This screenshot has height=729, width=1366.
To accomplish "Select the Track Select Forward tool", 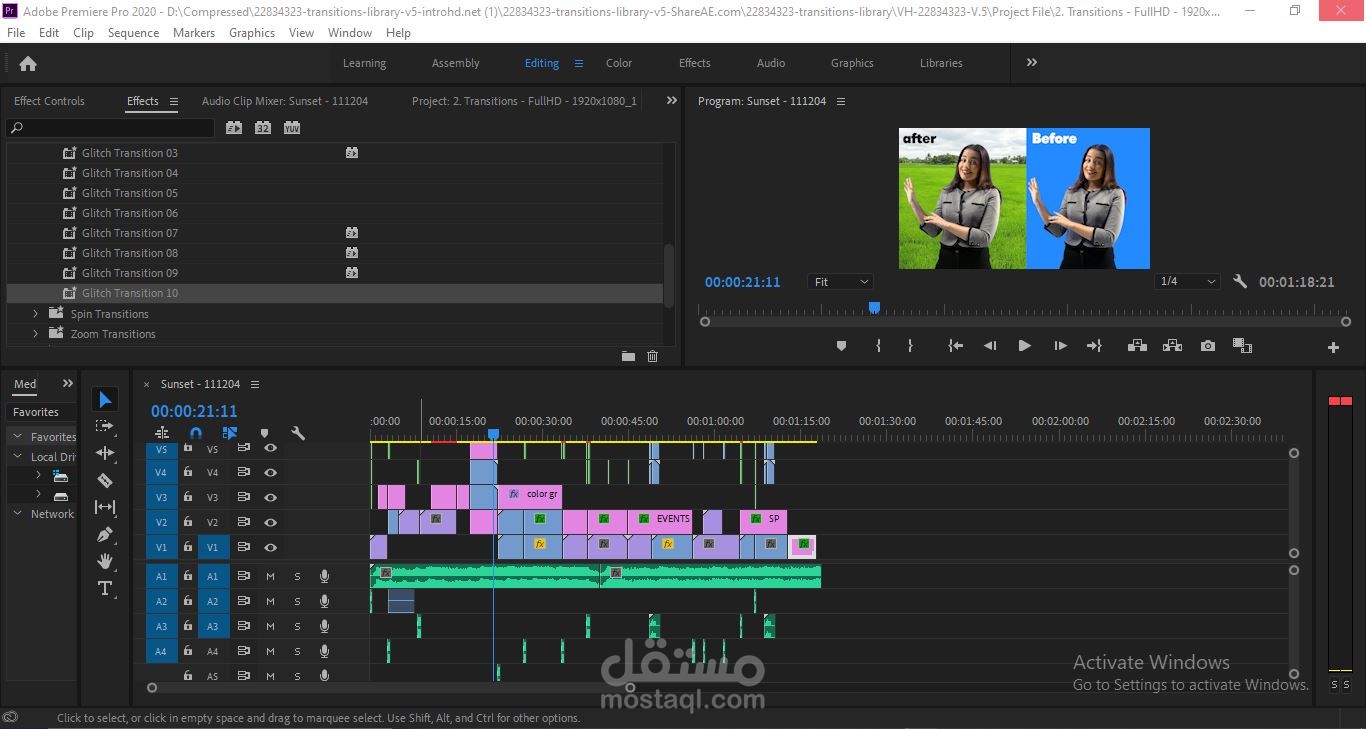I will 105,426.
